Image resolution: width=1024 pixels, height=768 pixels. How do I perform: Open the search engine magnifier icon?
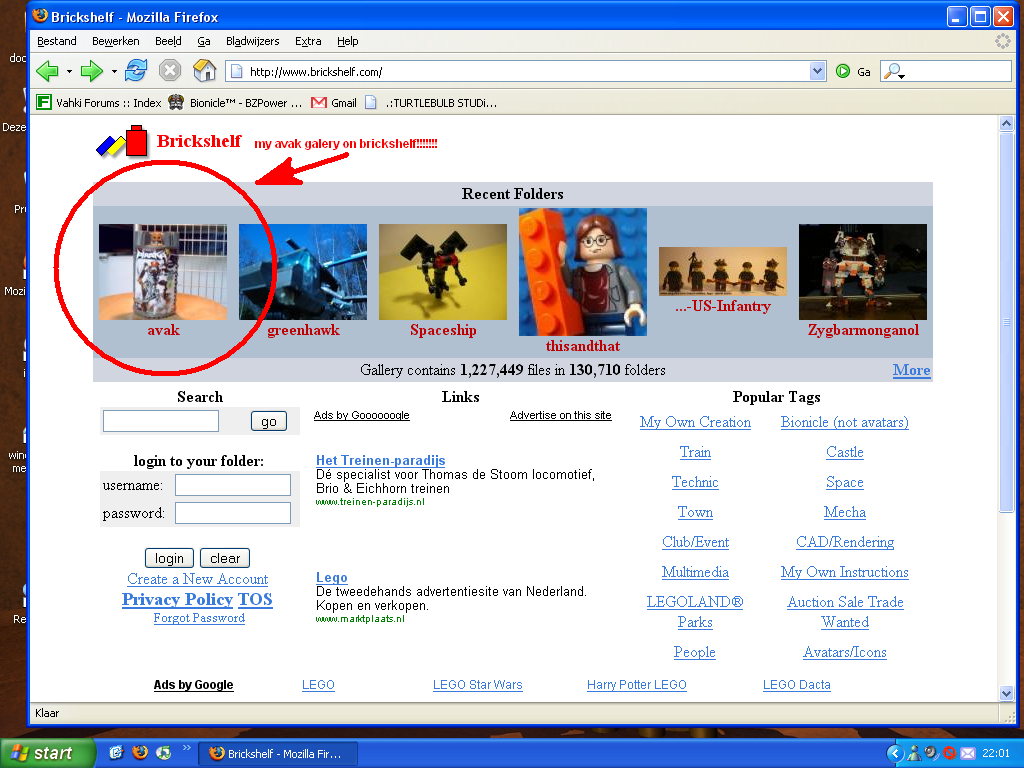point(893,71)
